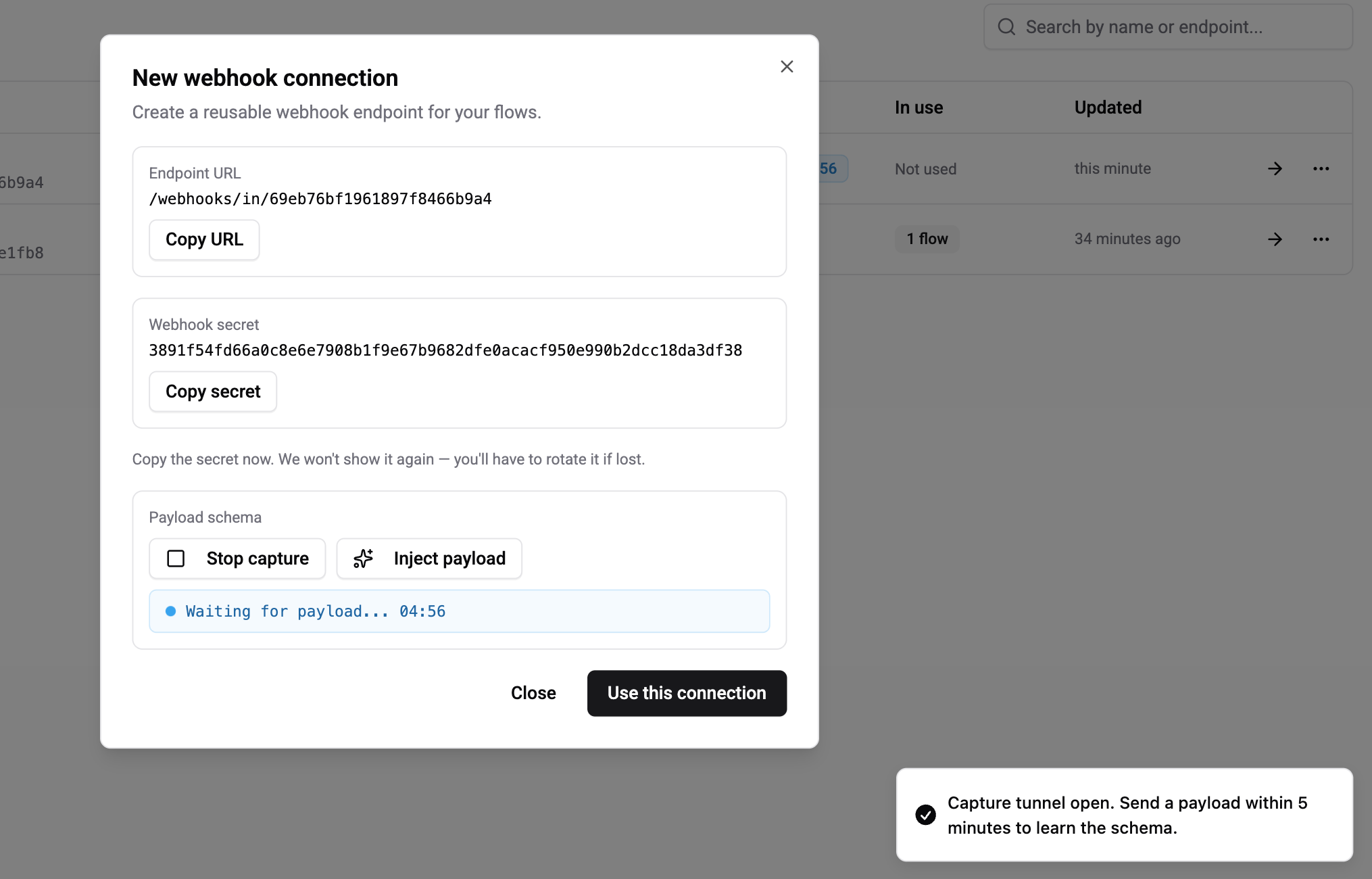Image resolution: width=1372 pixels, height=879 pixels.
Task: Confirm with Use this connection
Action: (x=686, y=693)
